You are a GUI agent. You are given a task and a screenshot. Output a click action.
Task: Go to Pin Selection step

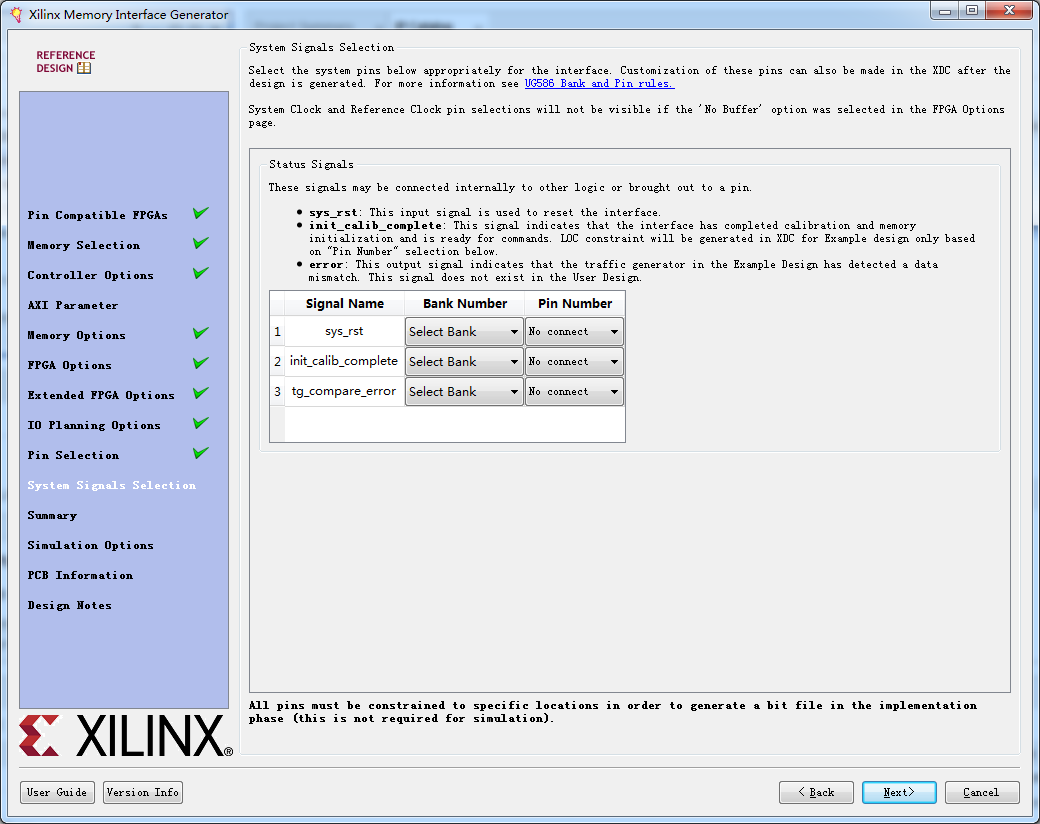coord(73,455)
